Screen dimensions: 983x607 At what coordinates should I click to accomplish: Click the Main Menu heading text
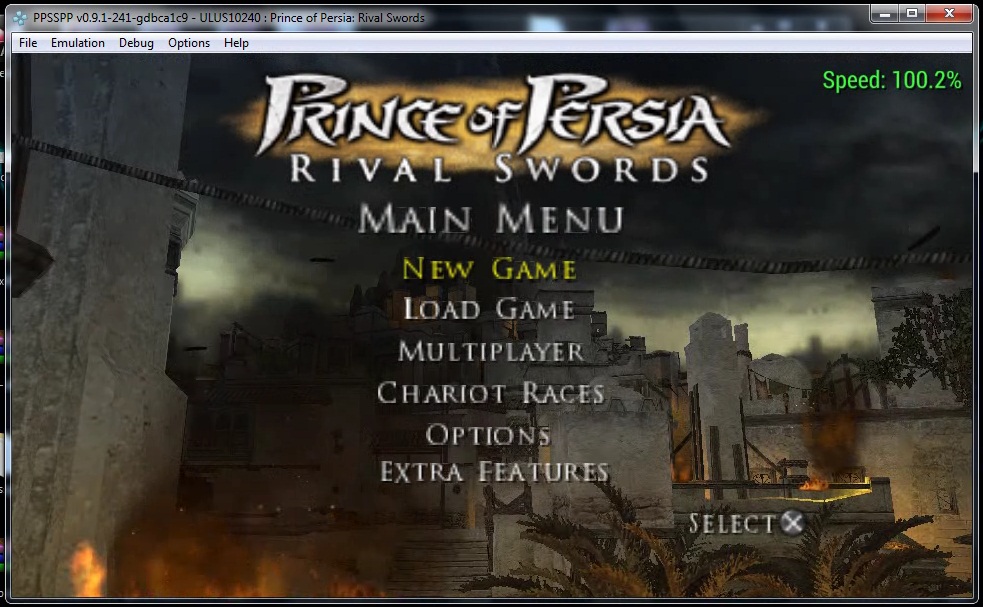[x=490, y=218]
